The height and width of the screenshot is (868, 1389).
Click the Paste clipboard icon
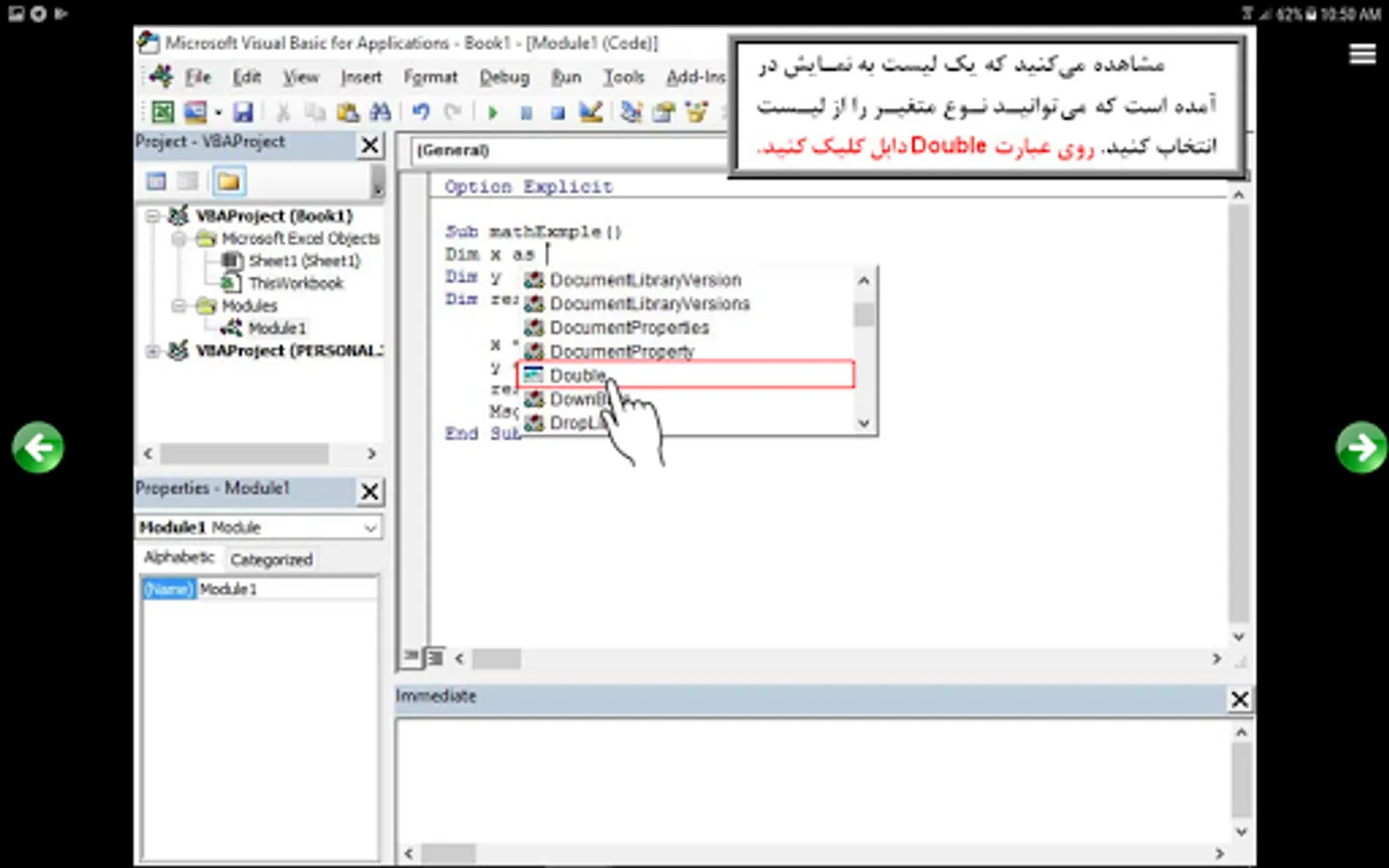(x=347, y=113)
